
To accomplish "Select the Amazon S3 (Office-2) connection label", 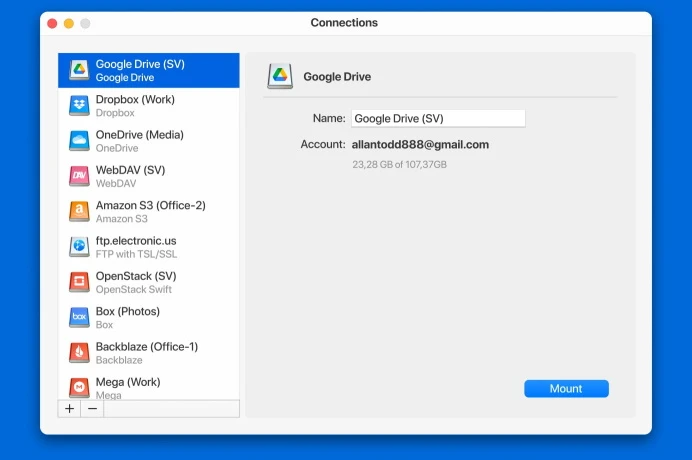I will tap(150, 205).
